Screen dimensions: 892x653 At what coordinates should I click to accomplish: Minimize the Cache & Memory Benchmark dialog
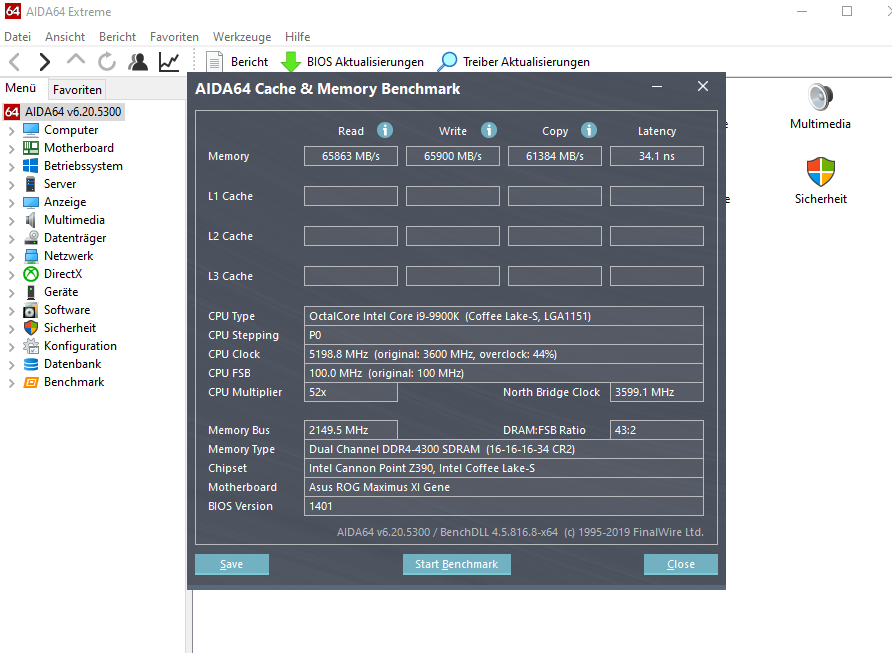coord(657,86)
